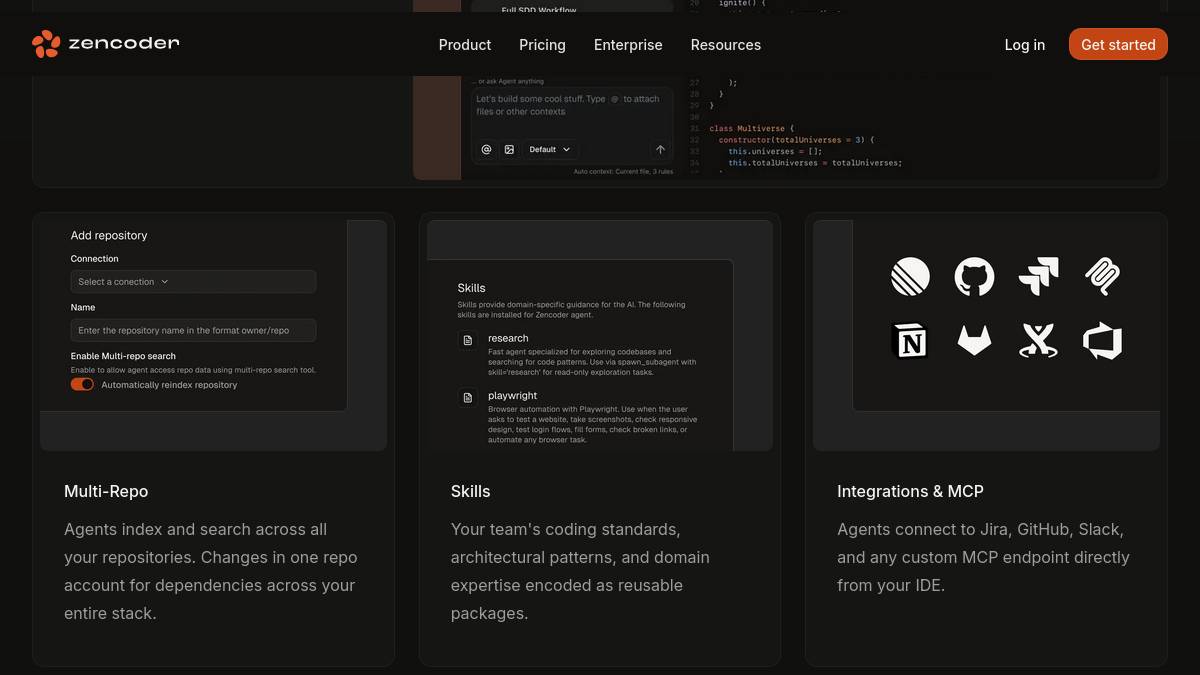Open the Select a connection dropdown

click(193, 282)
